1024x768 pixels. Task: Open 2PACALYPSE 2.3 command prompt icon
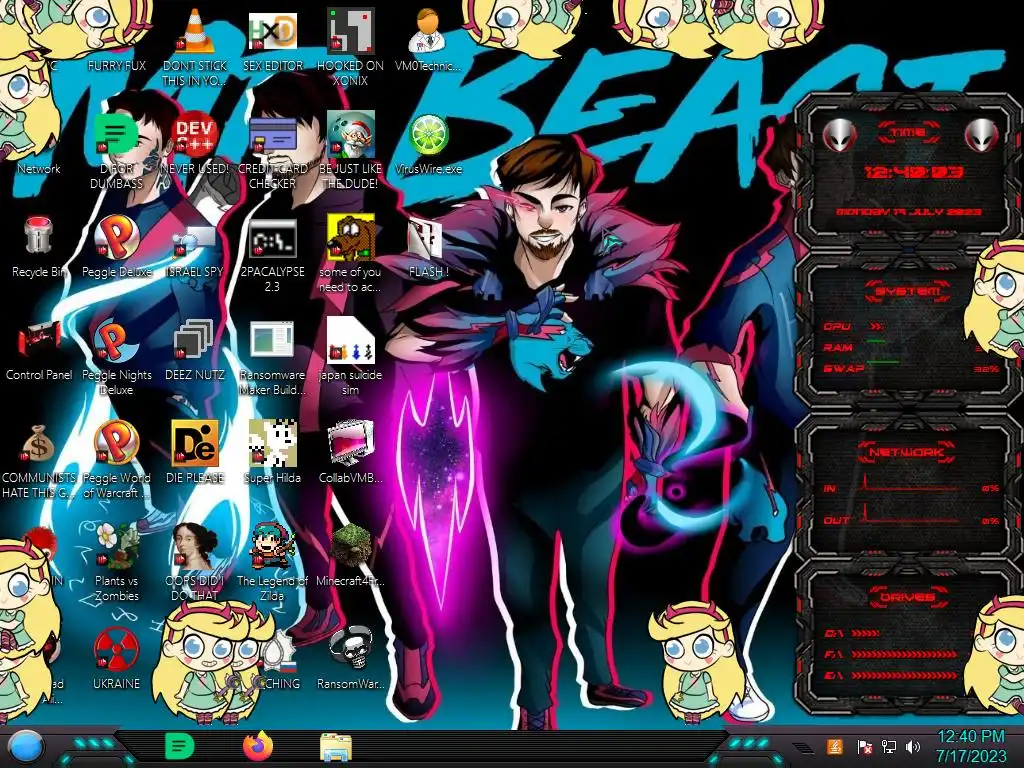pyautogui.click(x=272, y=238)
